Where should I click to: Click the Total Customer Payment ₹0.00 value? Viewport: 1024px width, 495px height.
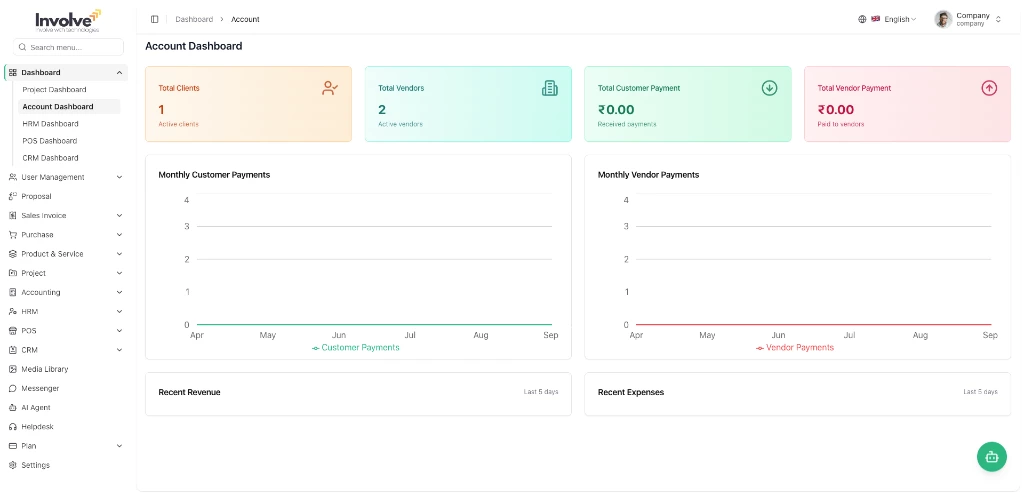616,110
